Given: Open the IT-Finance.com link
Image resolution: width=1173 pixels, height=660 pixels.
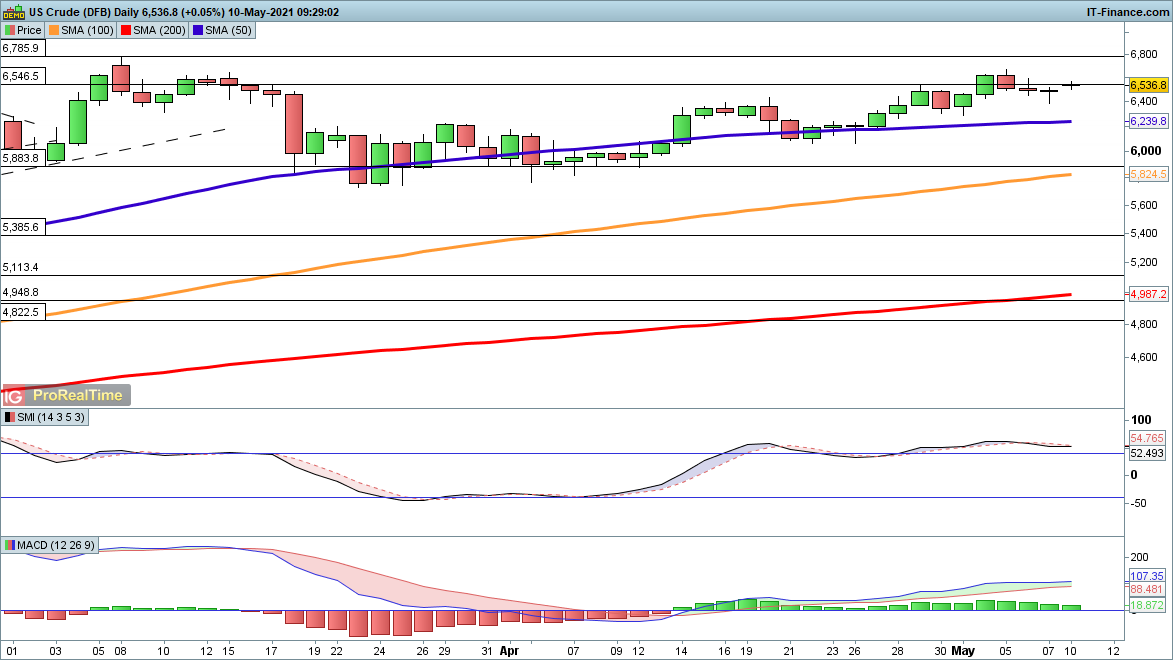Looking at the screenshot, I should (x=1127, y=12).
